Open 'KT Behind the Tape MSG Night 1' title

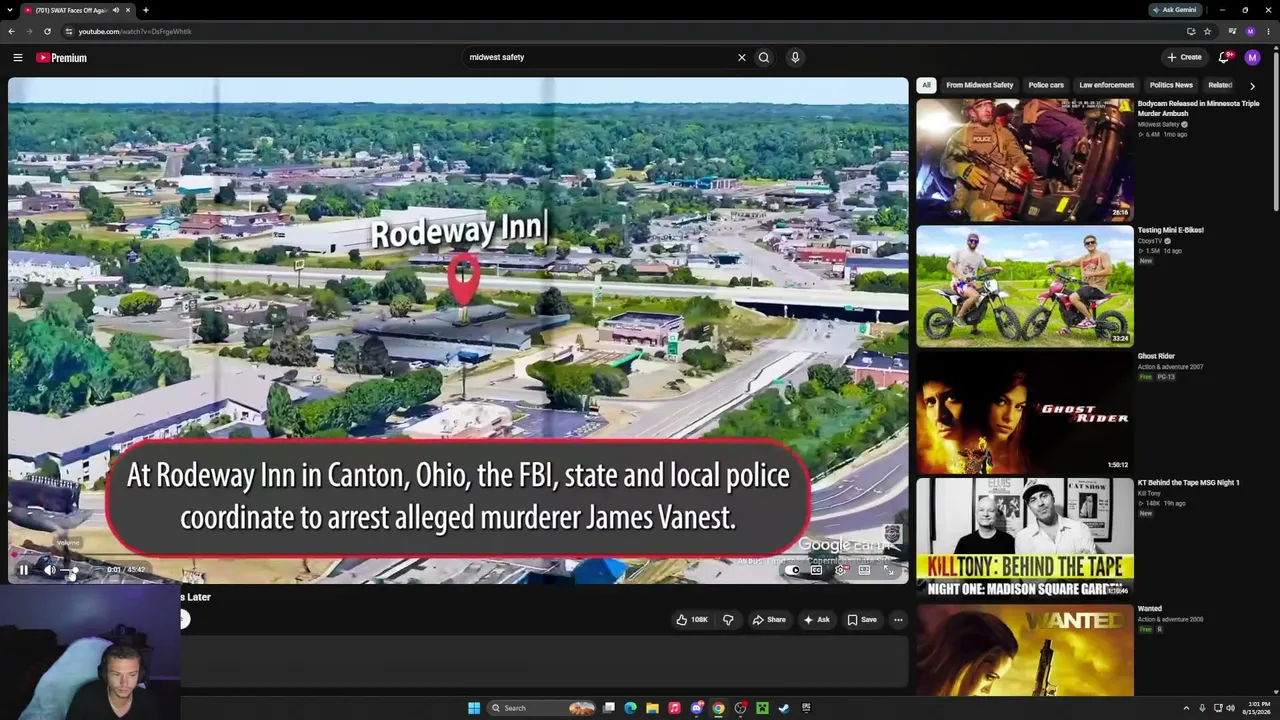tap(1188, 483)
